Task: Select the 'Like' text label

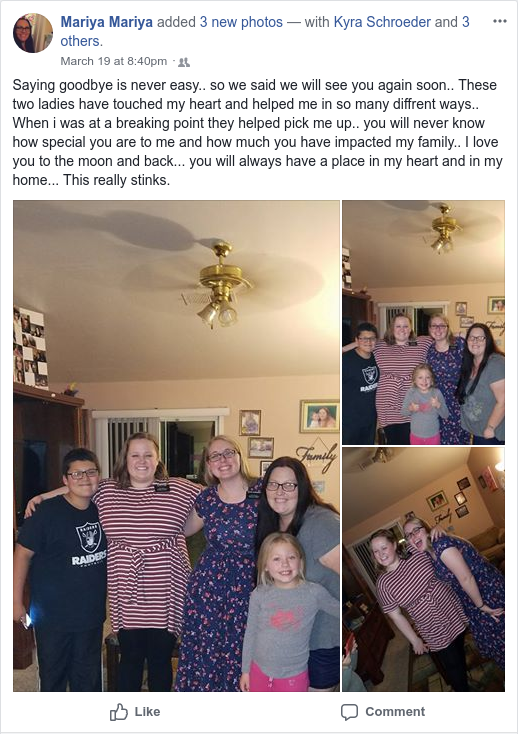Action: [x=147, y=712]
